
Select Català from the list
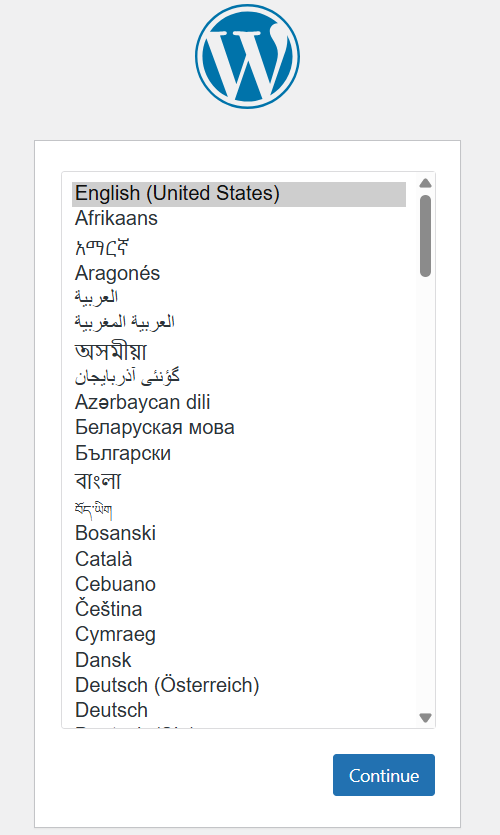pos(239,559)
